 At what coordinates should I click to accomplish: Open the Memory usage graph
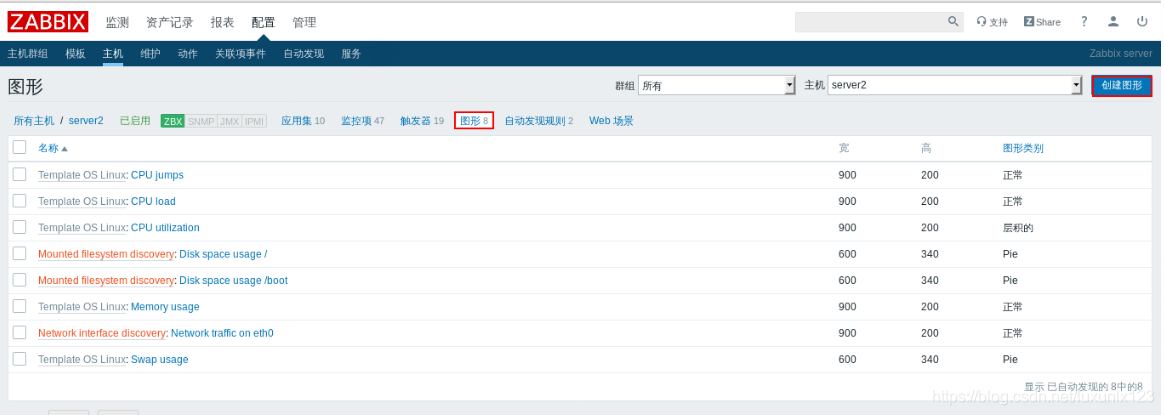(165, 307)
